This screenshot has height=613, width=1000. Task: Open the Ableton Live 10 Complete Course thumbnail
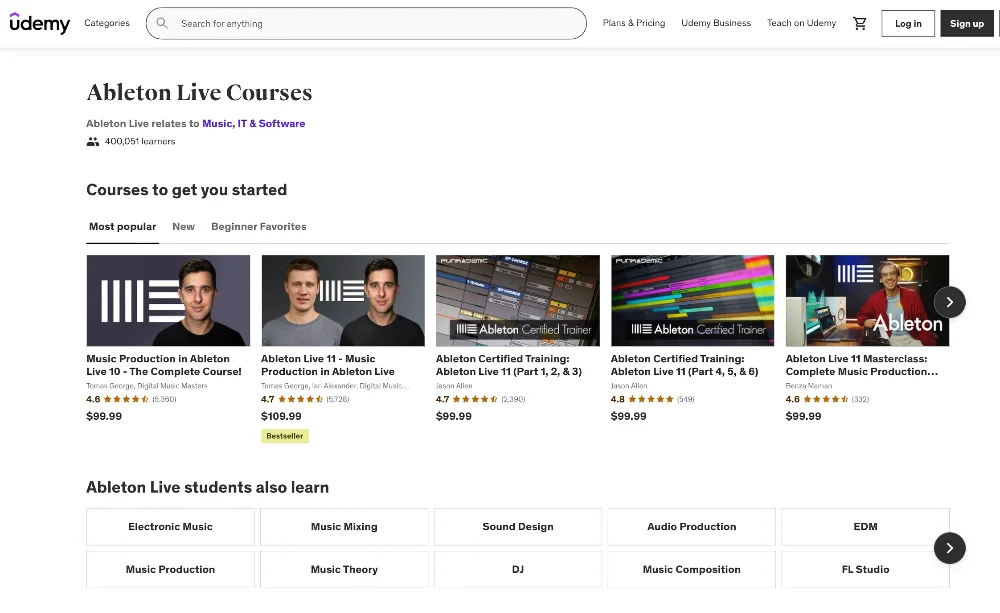tap(168, 300)
